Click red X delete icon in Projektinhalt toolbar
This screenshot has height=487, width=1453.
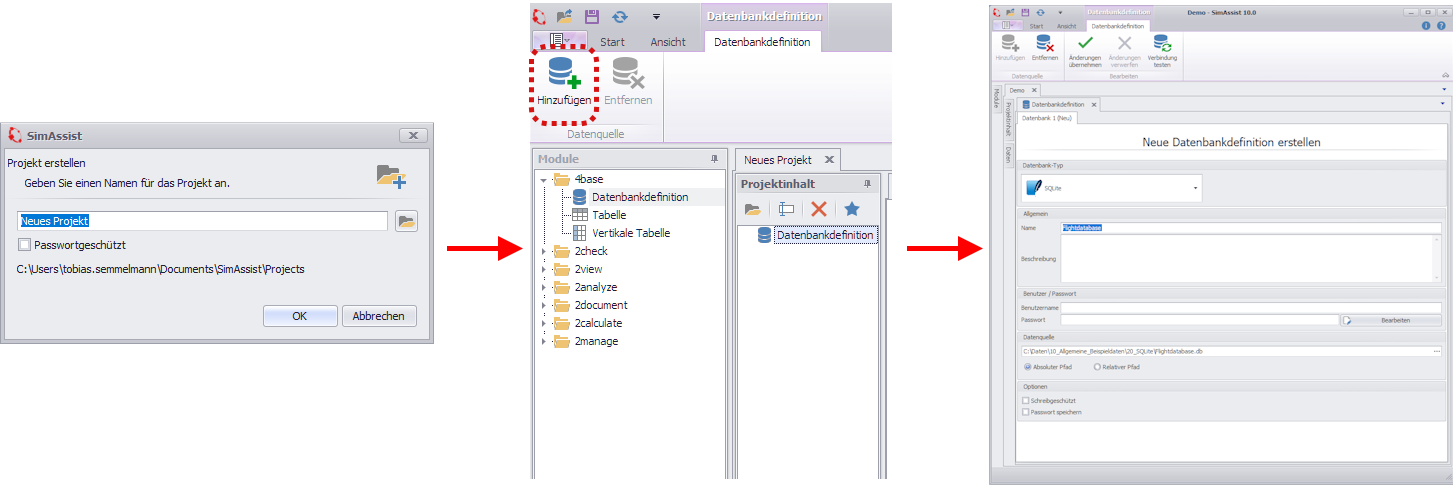(x=819, y=209)
